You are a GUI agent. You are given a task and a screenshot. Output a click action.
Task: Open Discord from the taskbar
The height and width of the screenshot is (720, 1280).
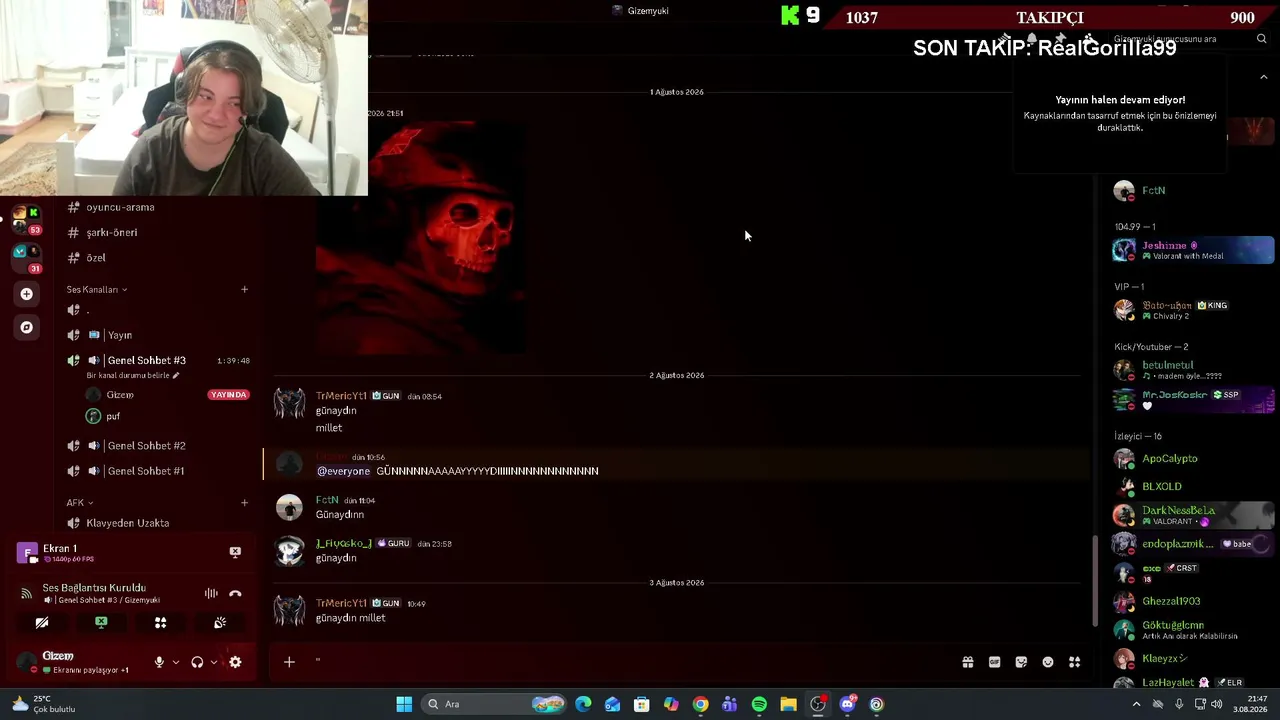point(847,704)
